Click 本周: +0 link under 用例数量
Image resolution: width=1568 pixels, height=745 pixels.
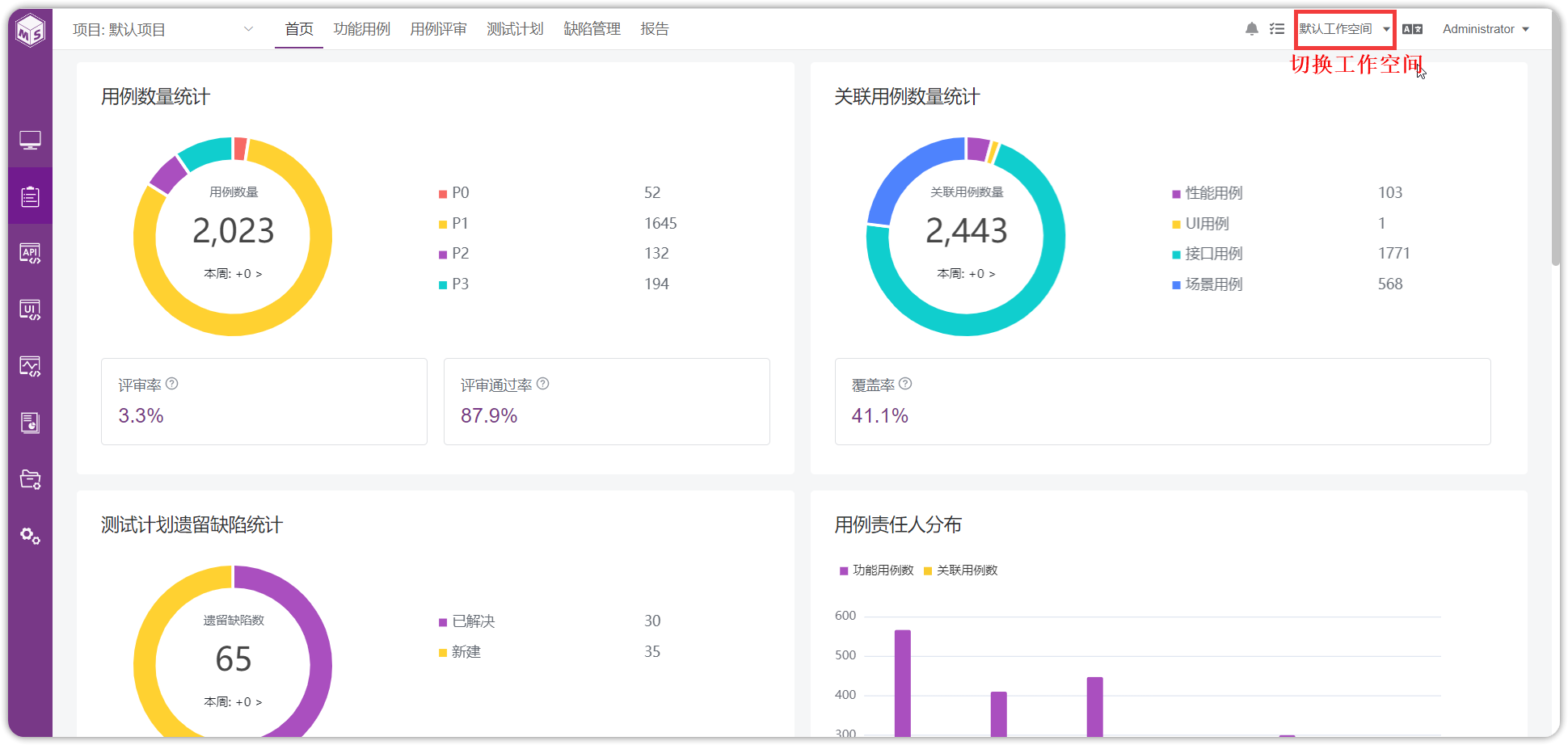233,274
